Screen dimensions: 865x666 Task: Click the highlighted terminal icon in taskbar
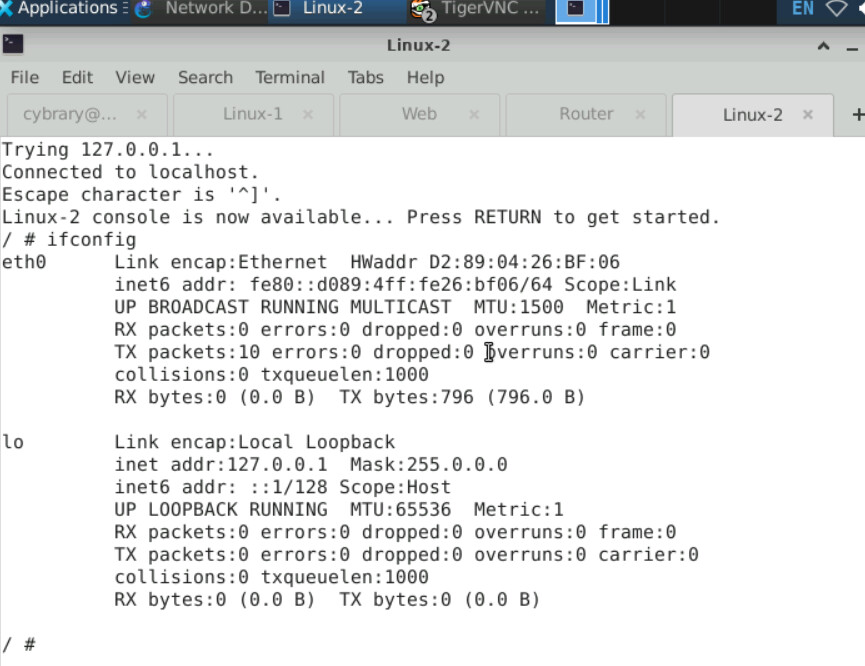[x=575, y=9]
